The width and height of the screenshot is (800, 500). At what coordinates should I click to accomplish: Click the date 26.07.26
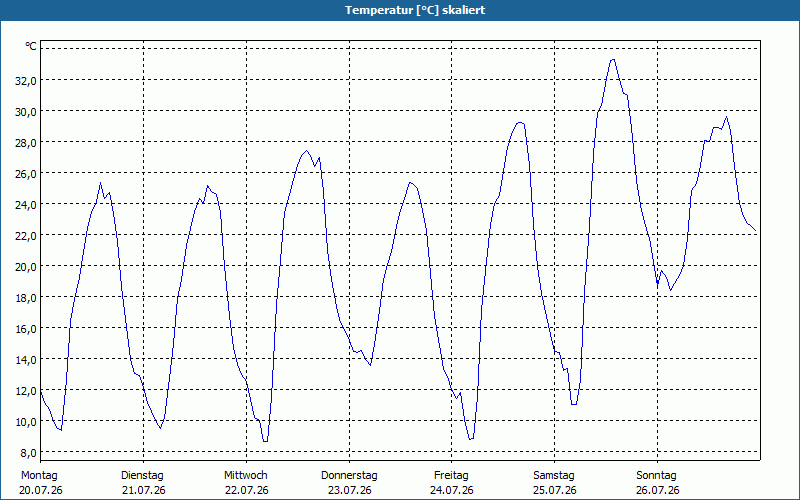click(658, 491)
